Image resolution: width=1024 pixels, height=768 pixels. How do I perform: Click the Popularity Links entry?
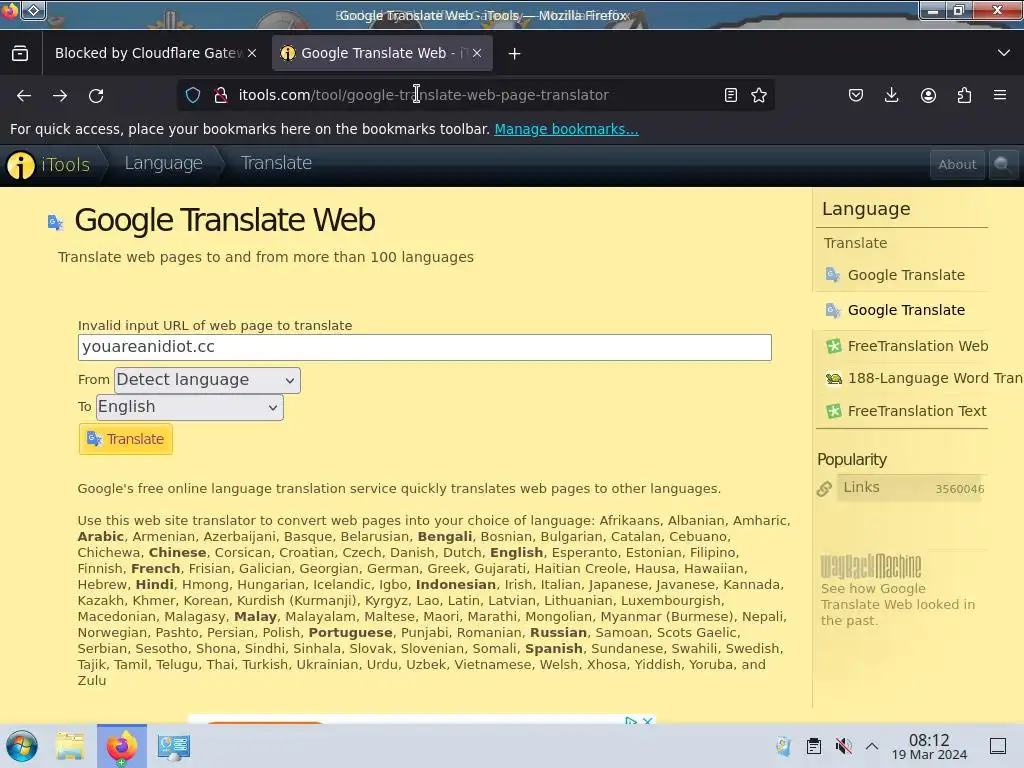tap(911, 488)
